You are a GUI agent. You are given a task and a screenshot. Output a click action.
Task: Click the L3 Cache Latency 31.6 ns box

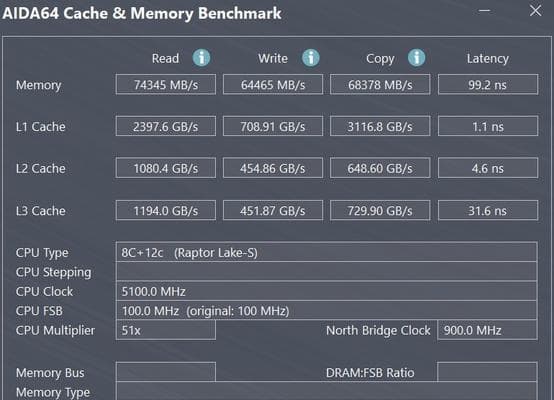(x=488, y=210)
